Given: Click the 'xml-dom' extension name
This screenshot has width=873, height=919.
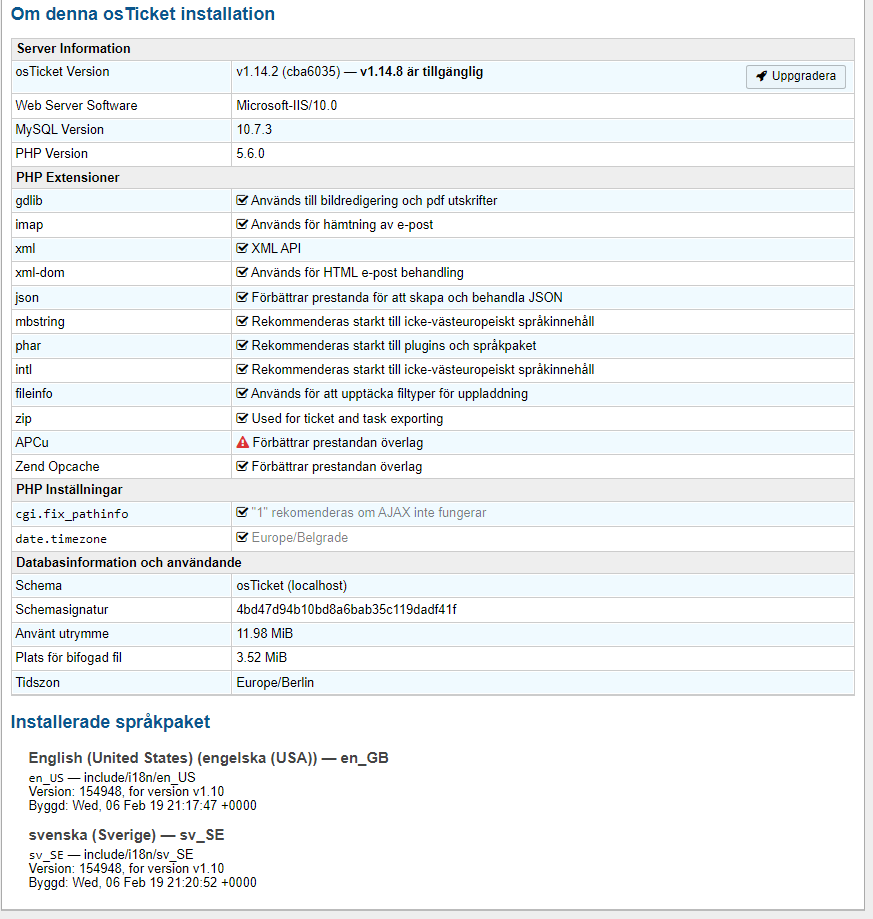Looking at the screenshot, I should point(40,273).
